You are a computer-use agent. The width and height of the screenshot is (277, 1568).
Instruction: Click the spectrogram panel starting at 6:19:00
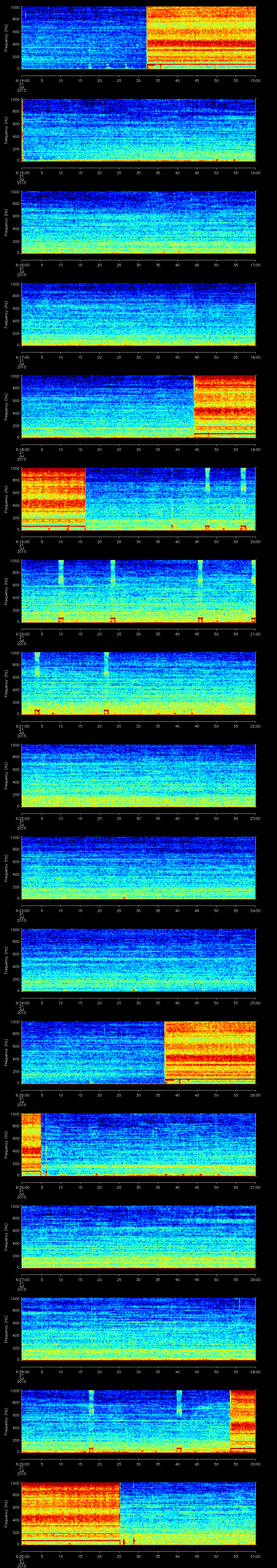click(139, 499)
